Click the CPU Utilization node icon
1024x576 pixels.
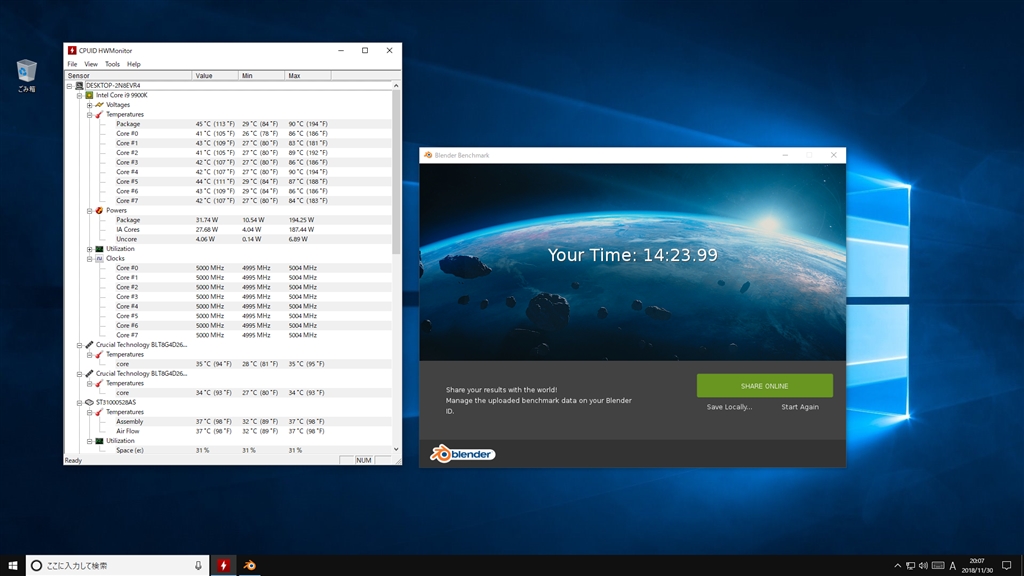[99, 249]
